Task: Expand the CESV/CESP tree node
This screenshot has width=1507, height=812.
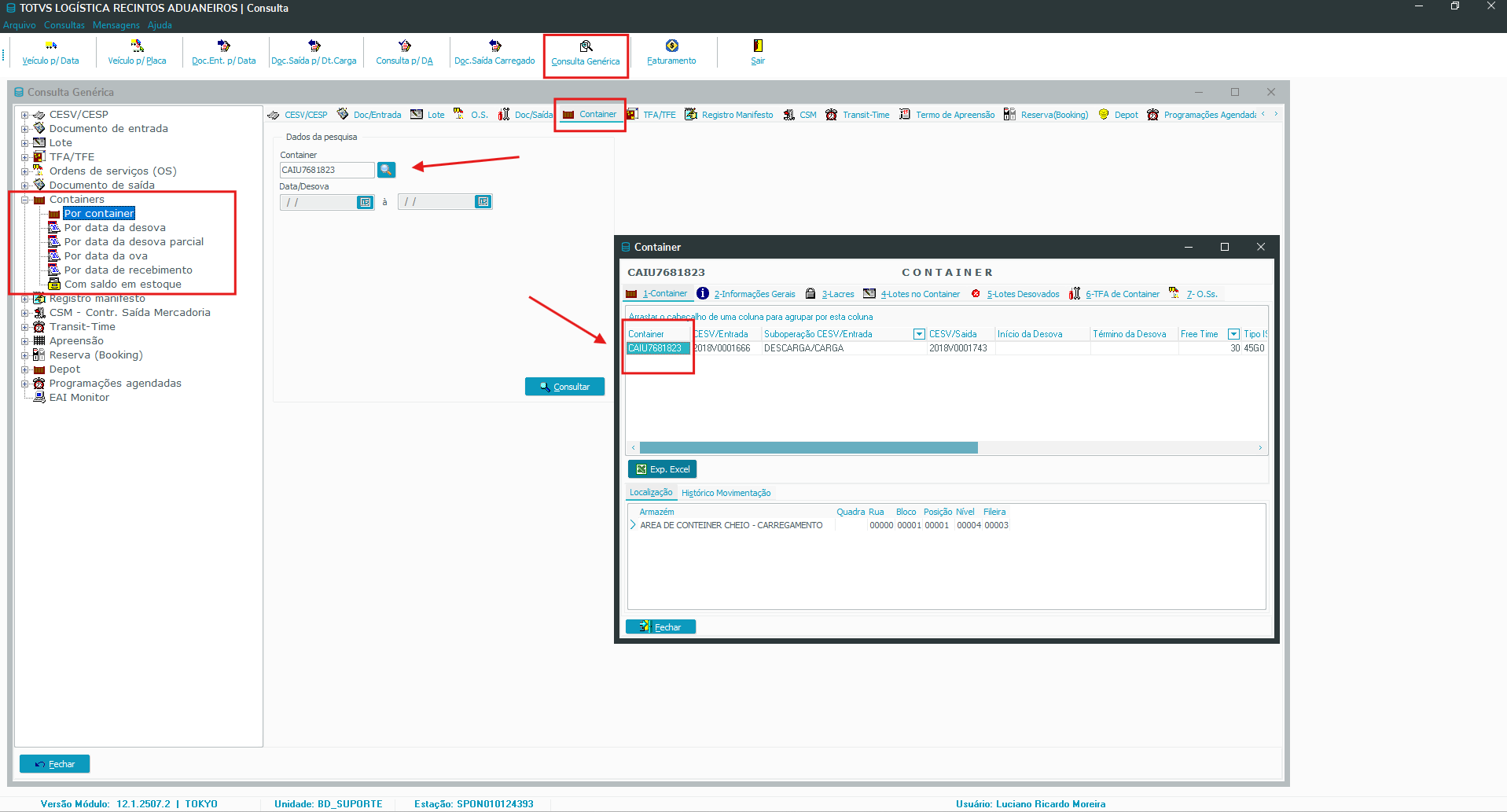Action: pyautogui.click(x=25, y=115)
